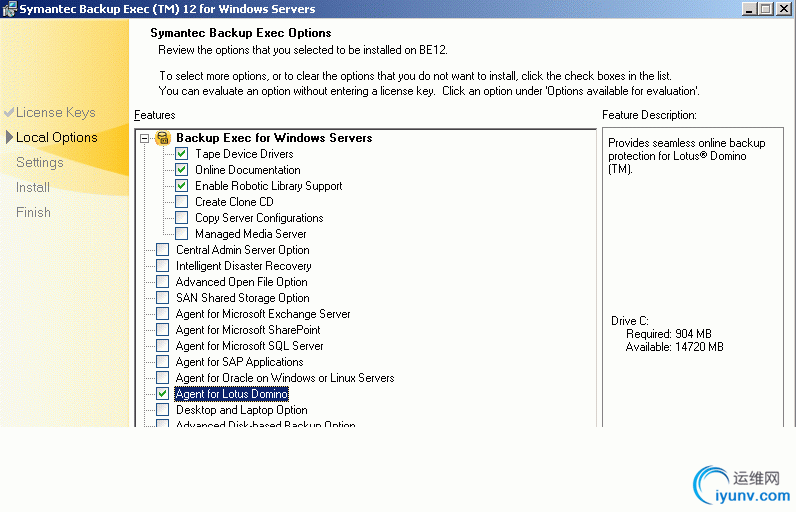Enable the Agent for Microsoft SharePoint checkbox
This screenshot has height=512, width=796.
click(x=162, y=330)
